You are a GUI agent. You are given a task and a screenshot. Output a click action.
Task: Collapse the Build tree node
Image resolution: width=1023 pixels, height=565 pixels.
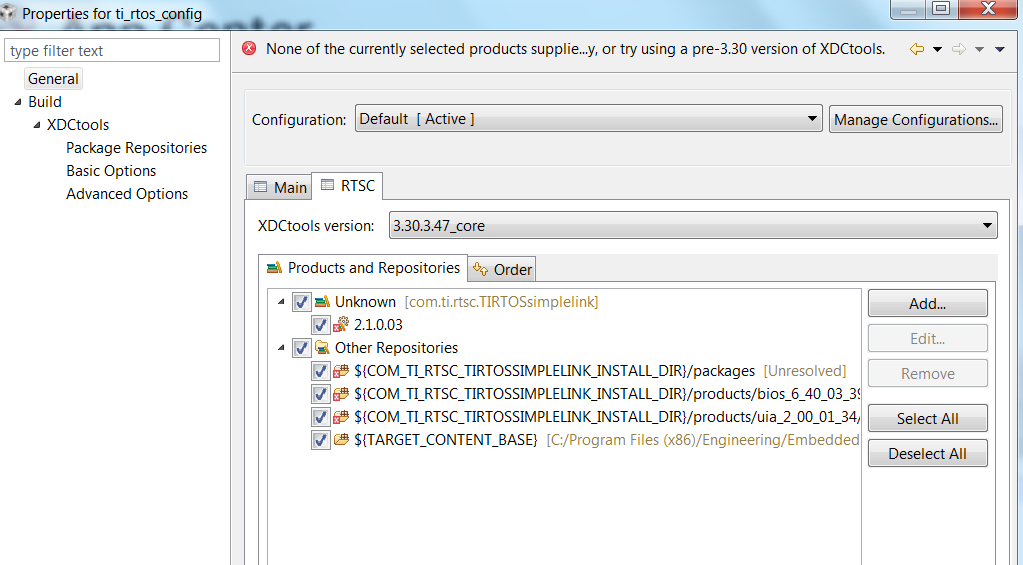(18, 102)
